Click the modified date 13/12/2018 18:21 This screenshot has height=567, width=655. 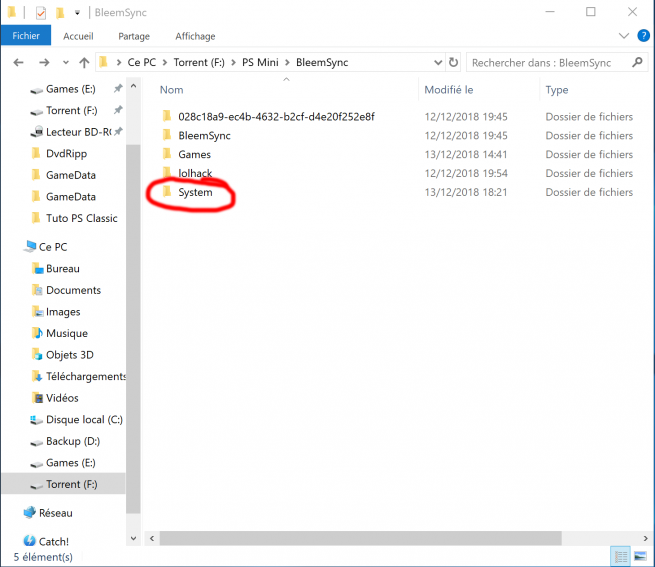466,192
